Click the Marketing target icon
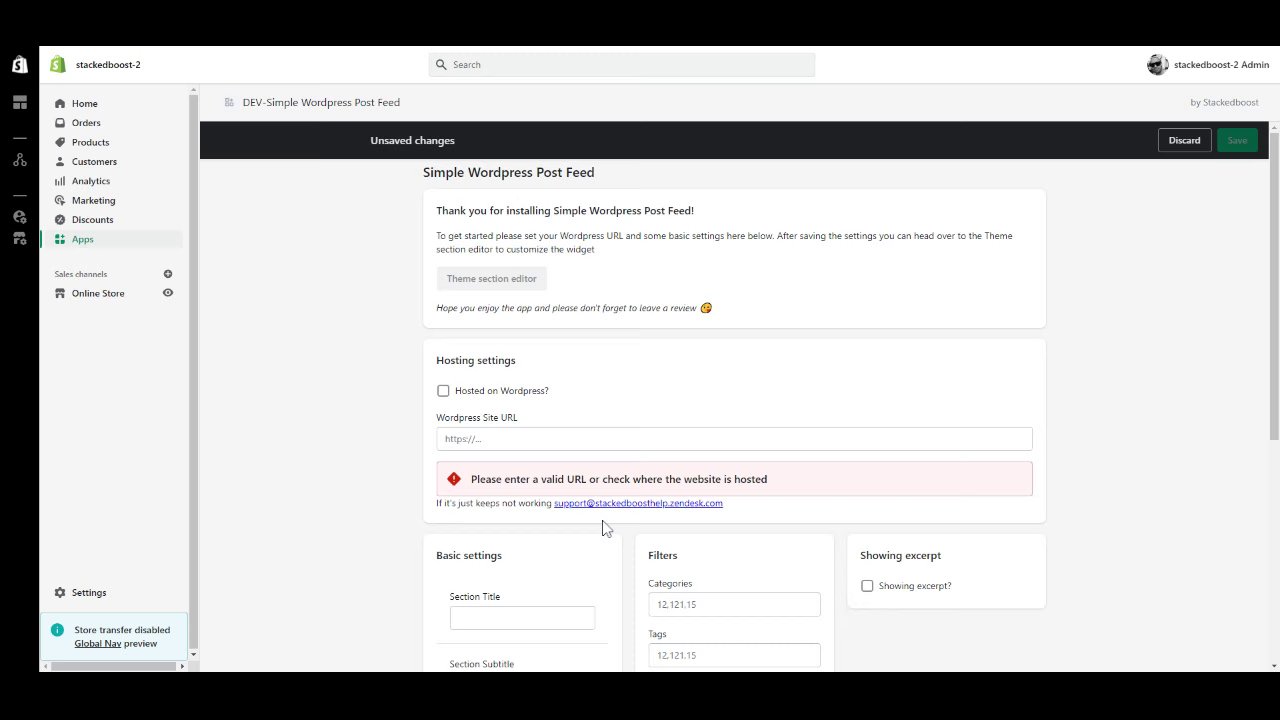Image resolution: width=1280 pixels, height=720 pixels. coord(60,200)
